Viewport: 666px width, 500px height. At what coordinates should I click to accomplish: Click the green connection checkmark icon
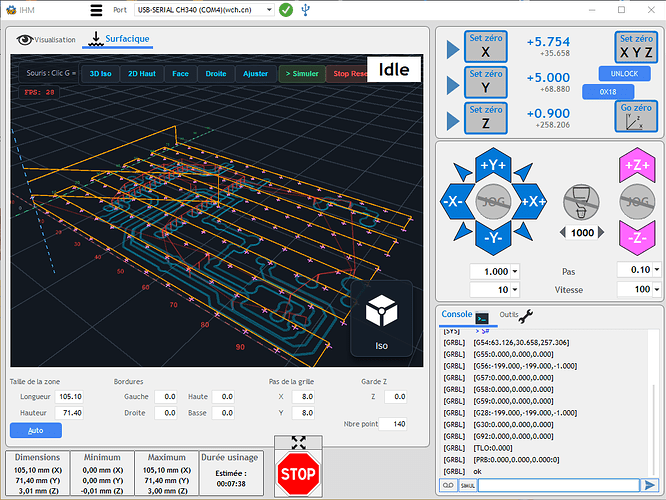click(286, 10)
